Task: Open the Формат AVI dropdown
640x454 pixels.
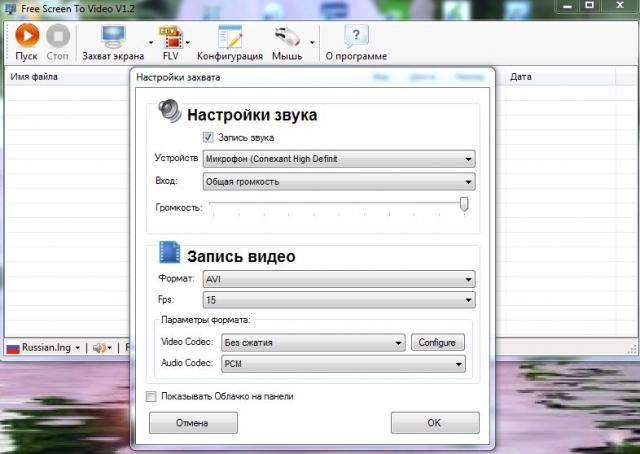Action: pyautogui.click(x=339, y=279)
